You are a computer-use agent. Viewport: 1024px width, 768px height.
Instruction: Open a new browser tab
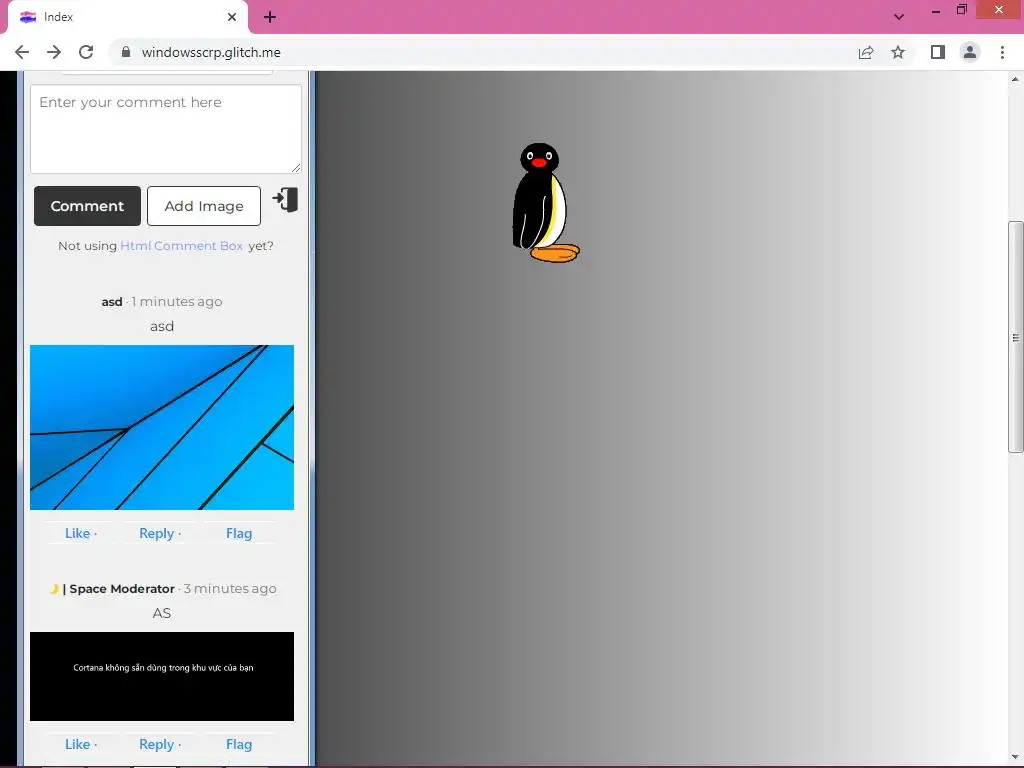(270, 18)
